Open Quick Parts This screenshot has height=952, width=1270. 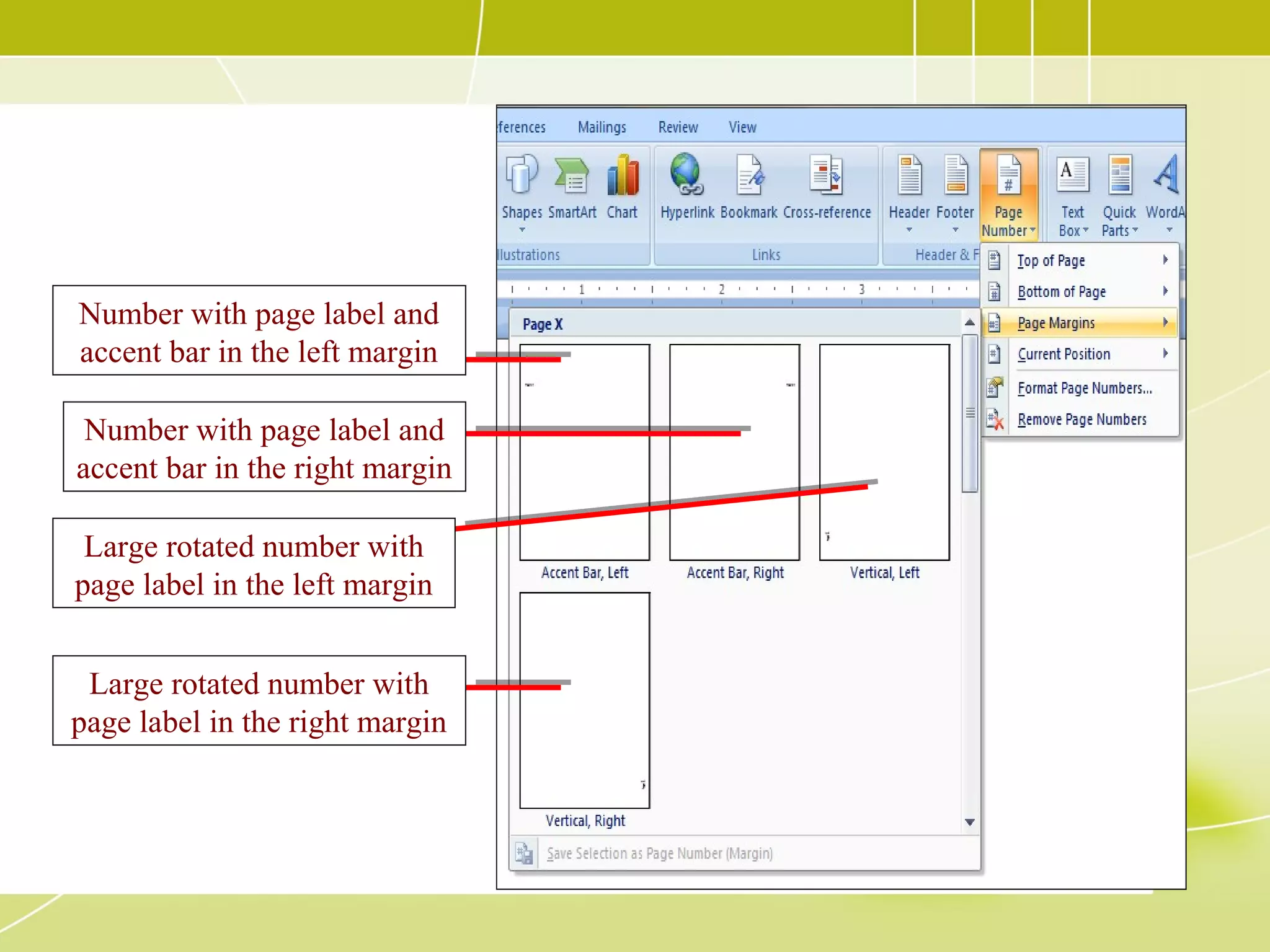point(1119,195)
